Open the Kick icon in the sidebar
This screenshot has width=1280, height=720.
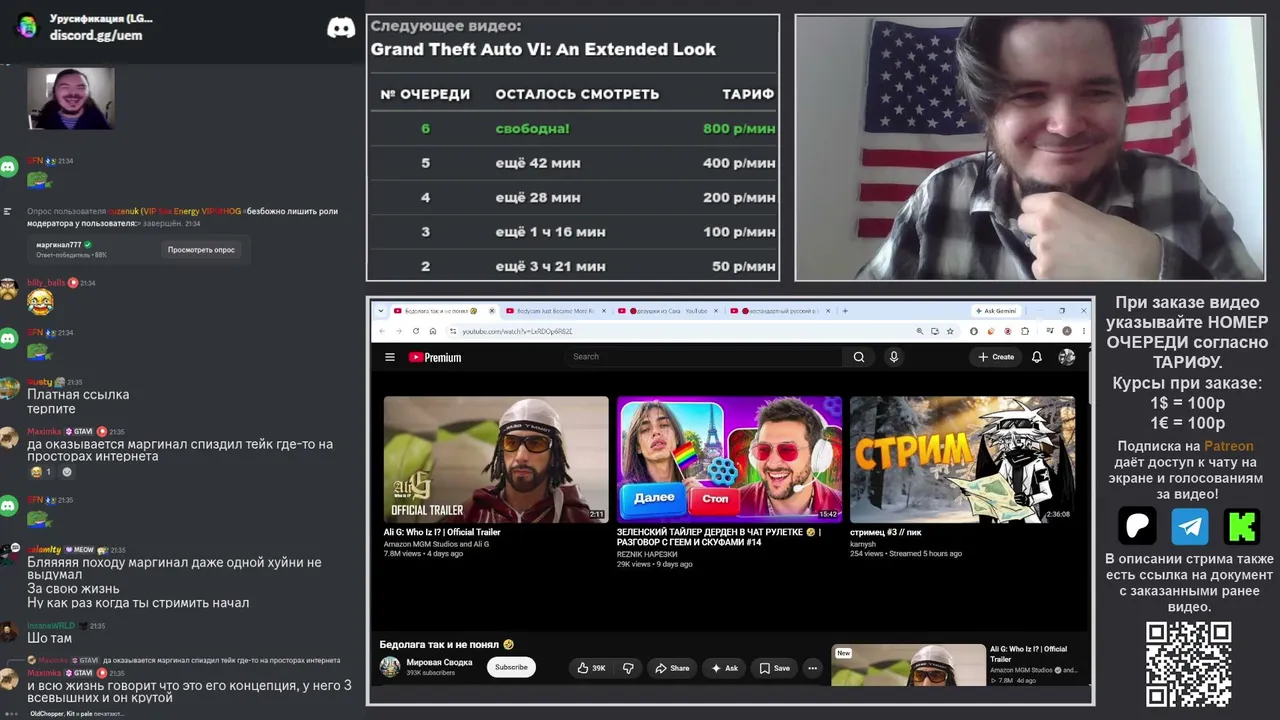point(1242,526)
